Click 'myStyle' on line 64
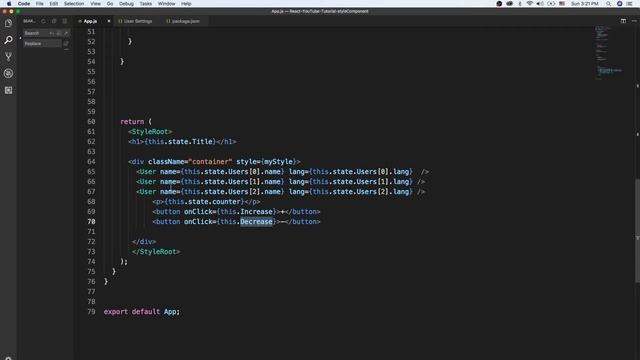This screenshot has height=360, width=640. 278,162
